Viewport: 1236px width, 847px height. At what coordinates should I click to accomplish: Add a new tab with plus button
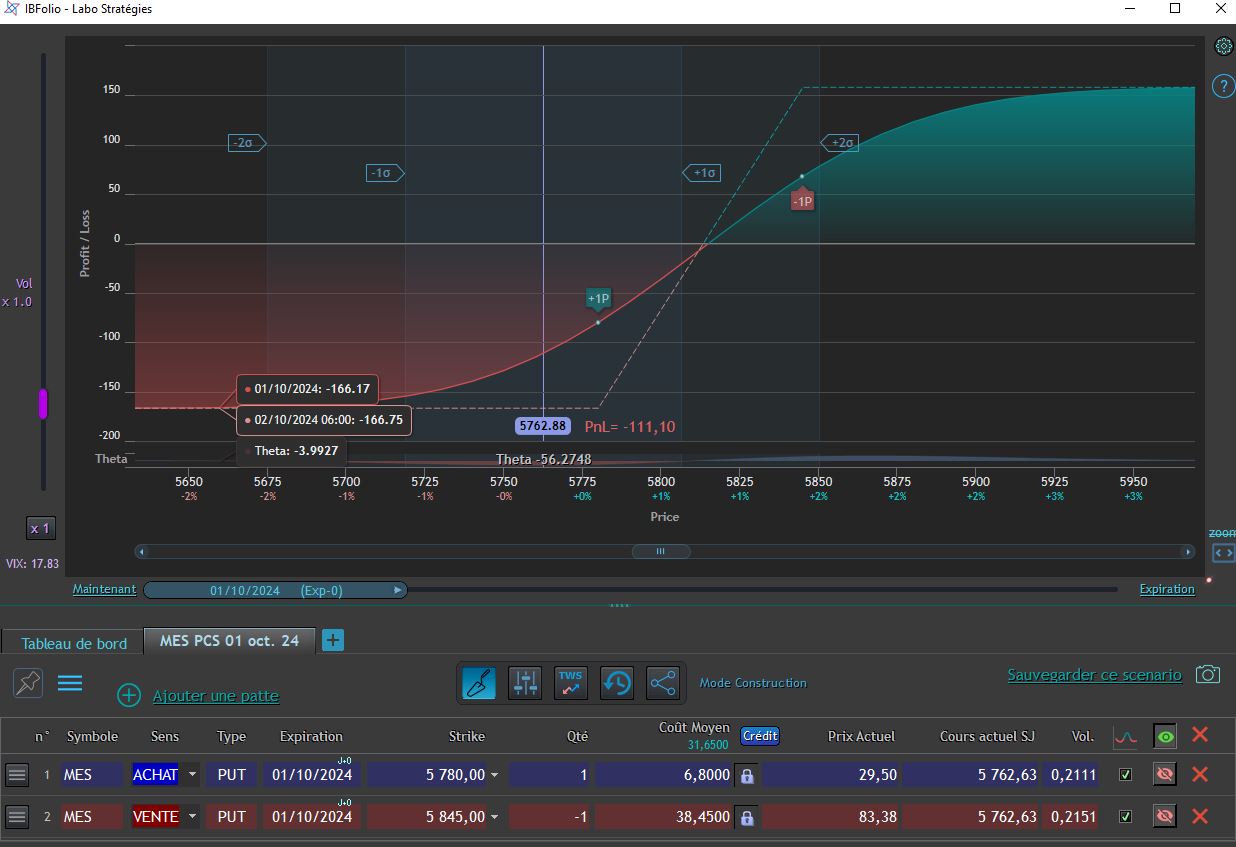(x=333, y=640)
